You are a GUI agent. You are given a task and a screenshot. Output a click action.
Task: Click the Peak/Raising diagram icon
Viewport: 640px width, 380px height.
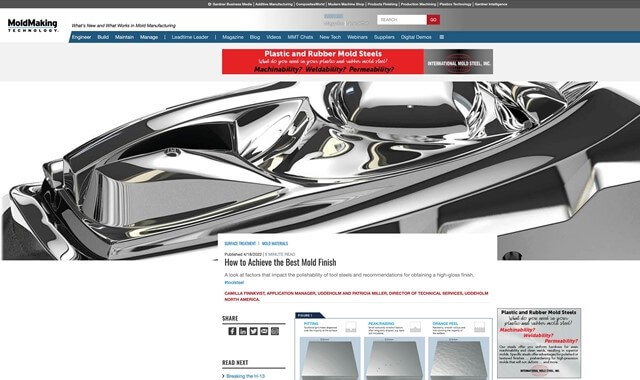click(415, 327)
